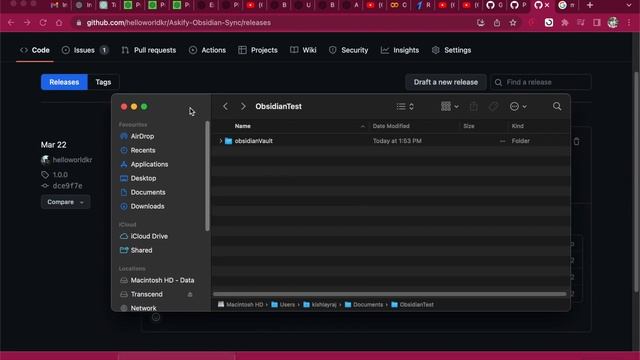Click the Finder horizontal scrollbar
Image resolution: width=640 pixels, height=360 pixels.
pos(389,294)
